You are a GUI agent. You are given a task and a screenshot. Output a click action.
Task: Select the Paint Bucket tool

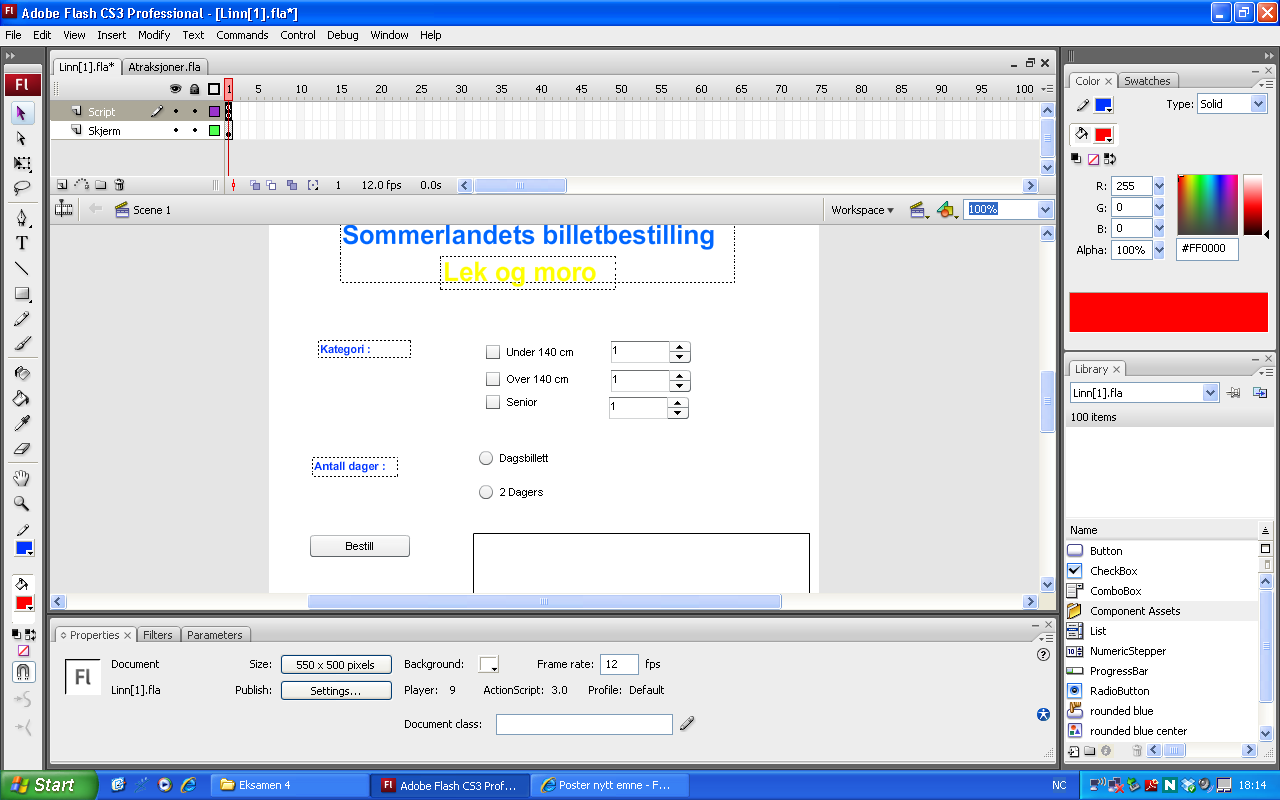[22, 398]
